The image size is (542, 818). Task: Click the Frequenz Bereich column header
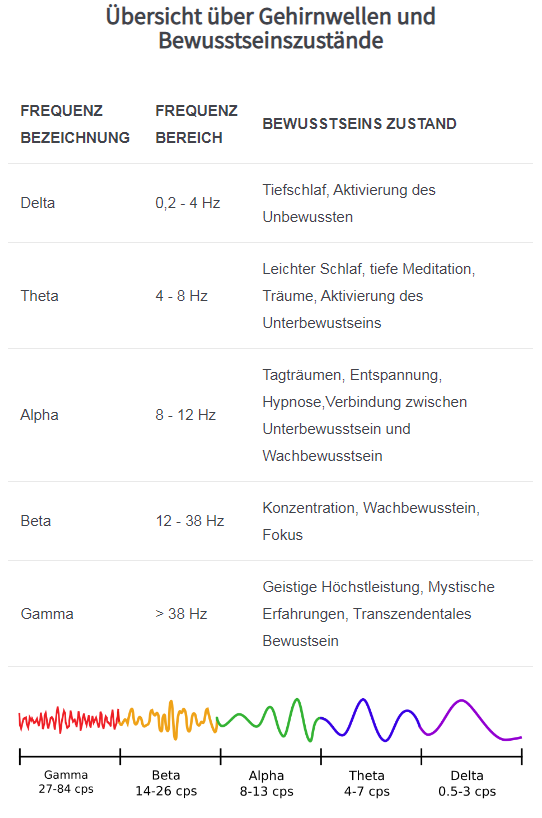click(x=197, y=124)
